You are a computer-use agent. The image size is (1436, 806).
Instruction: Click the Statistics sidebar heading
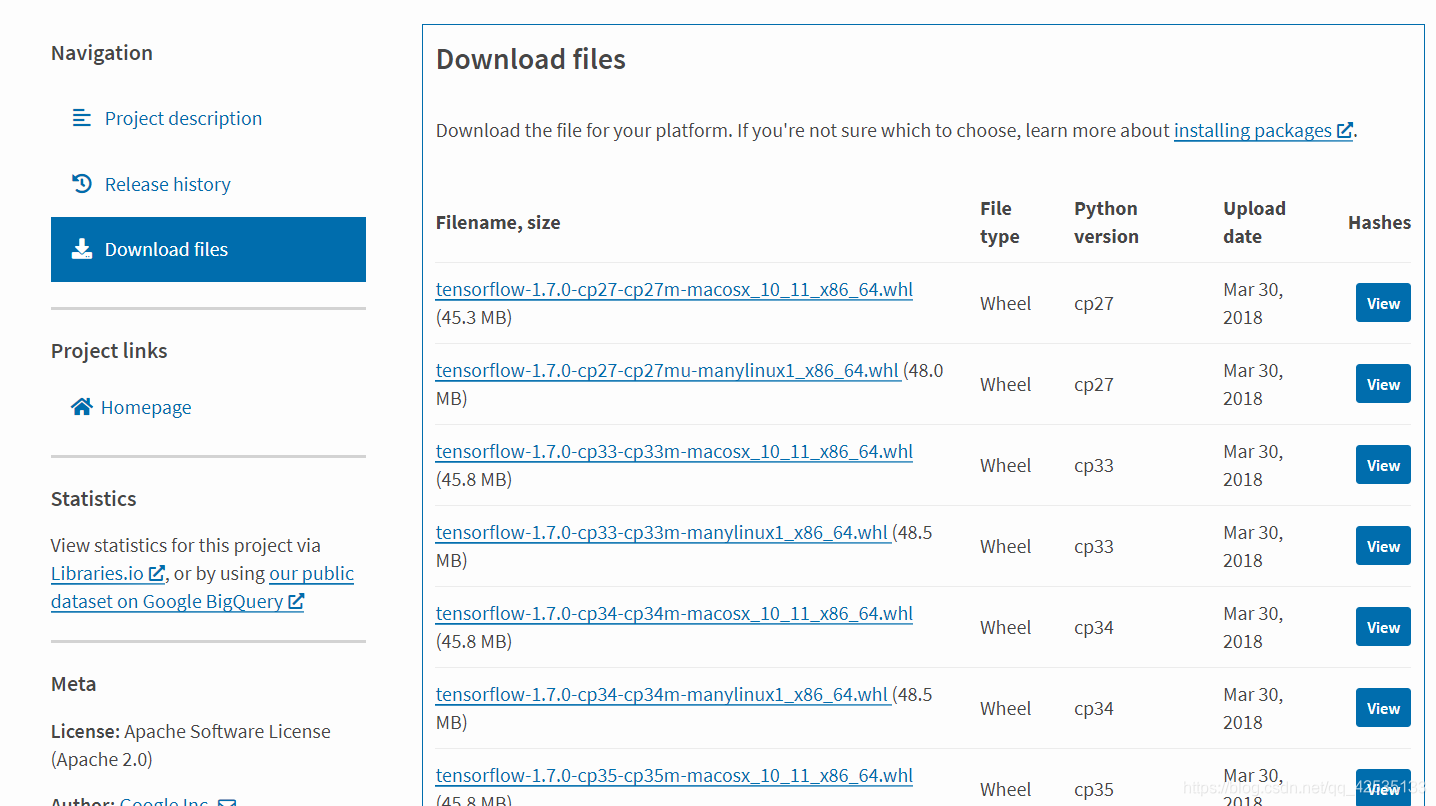click(x=94, y=499)
